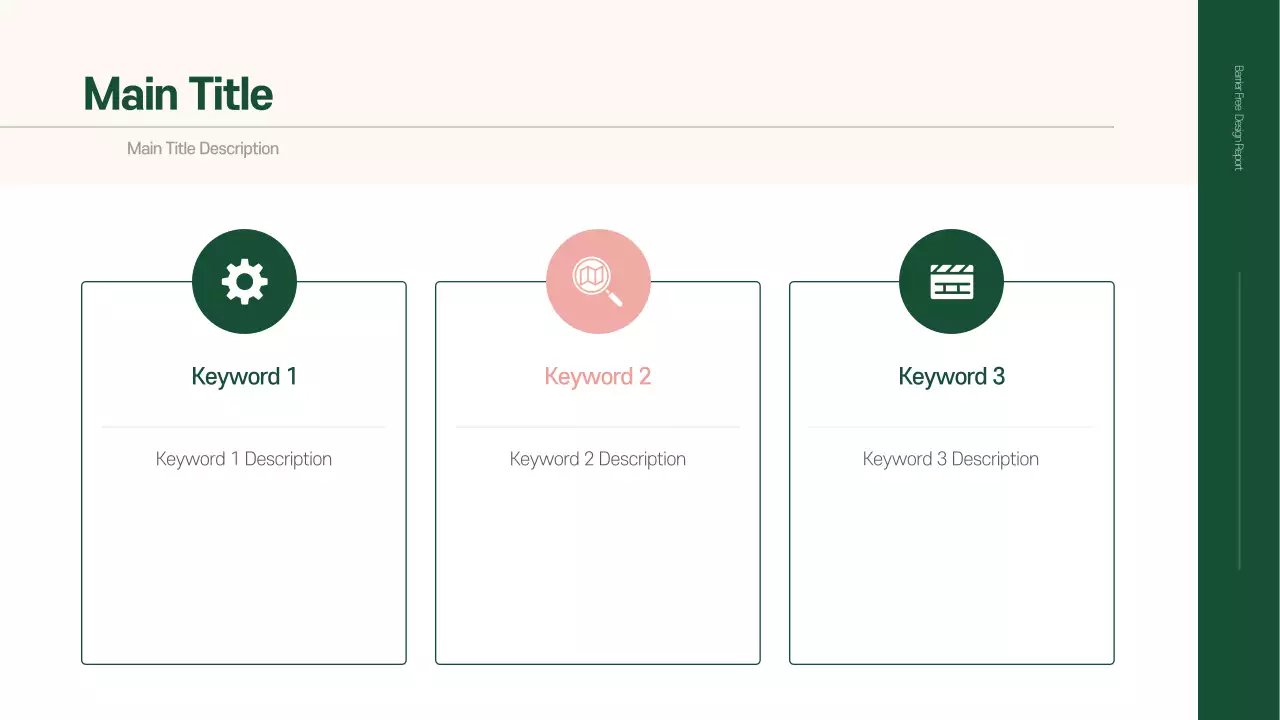Click the divider line under Keyword 1
This screenshot has width=1280, height=720.
tap(244, 424)
